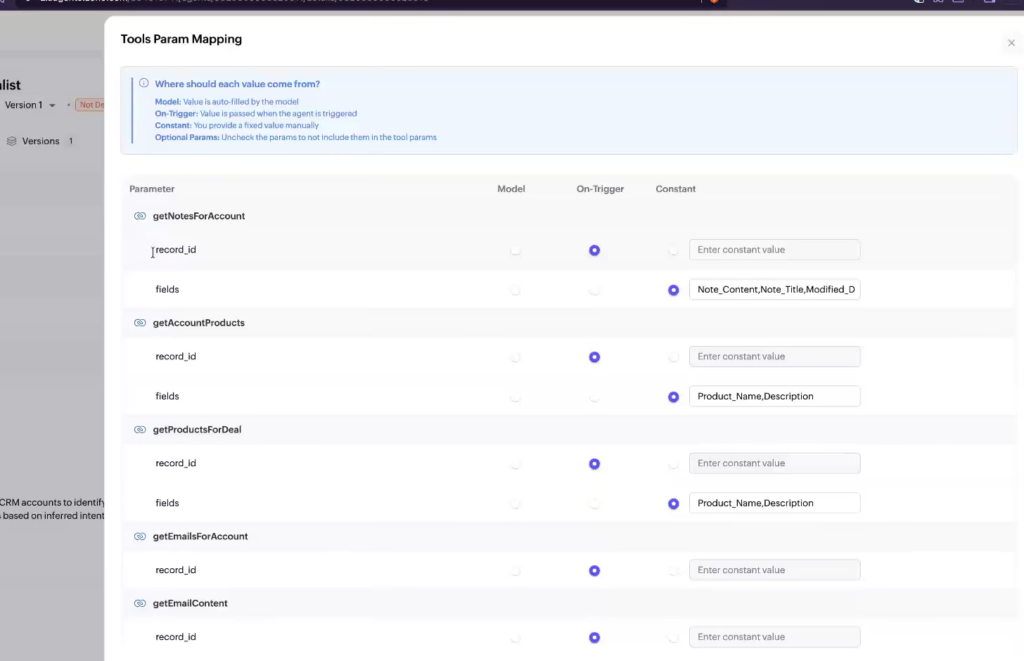Select Model for getNotesForAccount fields

pos(515,290)
